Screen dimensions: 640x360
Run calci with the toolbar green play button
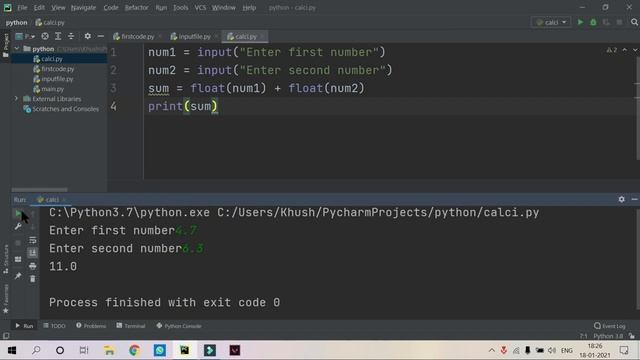point(580,22)
